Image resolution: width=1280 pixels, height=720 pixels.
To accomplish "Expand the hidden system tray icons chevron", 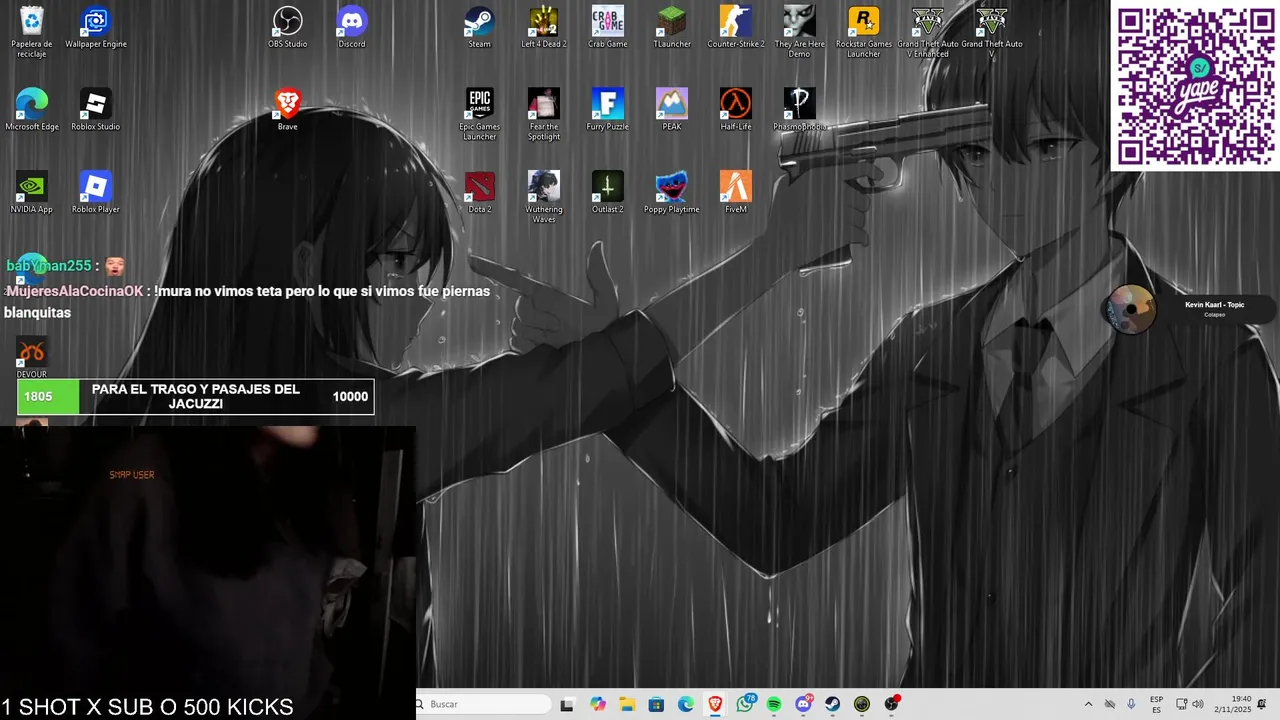I will tap(1088, 704).
